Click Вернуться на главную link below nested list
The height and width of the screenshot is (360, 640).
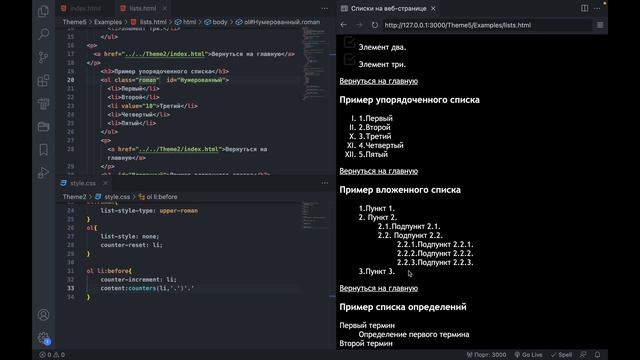[x=379, y=288]
